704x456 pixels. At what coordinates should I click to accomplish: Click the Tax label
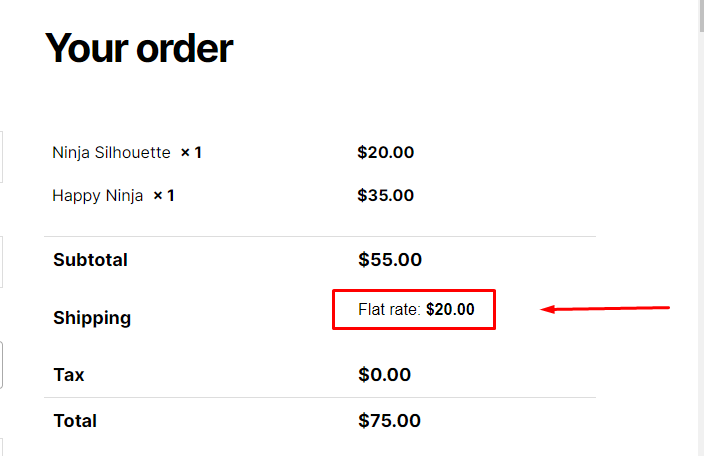pos(69,375)
